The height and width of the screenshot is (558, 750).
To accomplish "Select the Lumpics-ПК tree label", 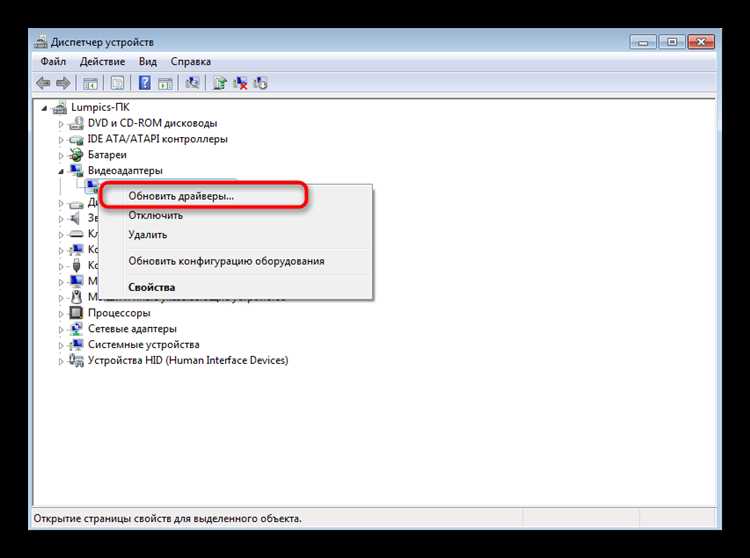I will pos(100,107).
